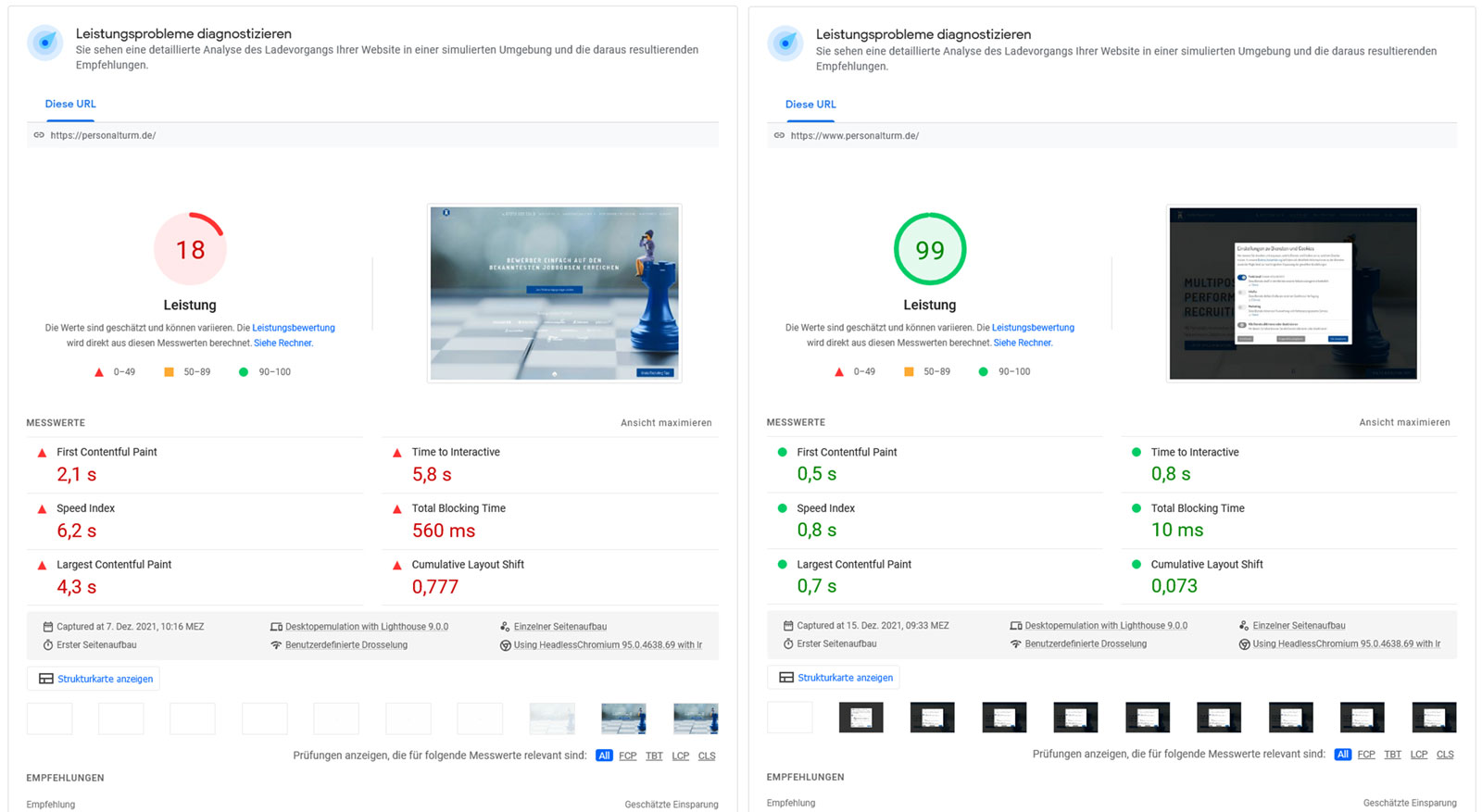Click the red score gauge showing 18
Viewport: 1482px width, 812px height.
[190, 249]
